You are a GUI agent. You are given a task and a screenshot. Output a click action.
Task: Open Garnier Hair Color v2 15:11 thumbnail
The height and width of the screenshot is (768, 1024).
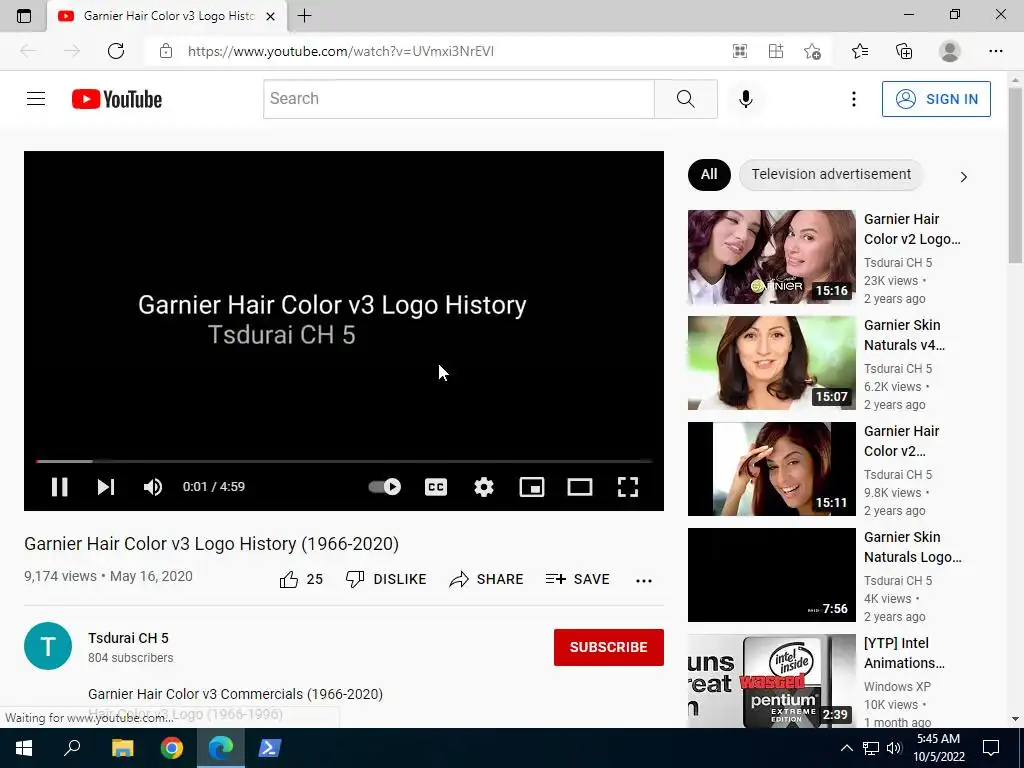(771, 469)
